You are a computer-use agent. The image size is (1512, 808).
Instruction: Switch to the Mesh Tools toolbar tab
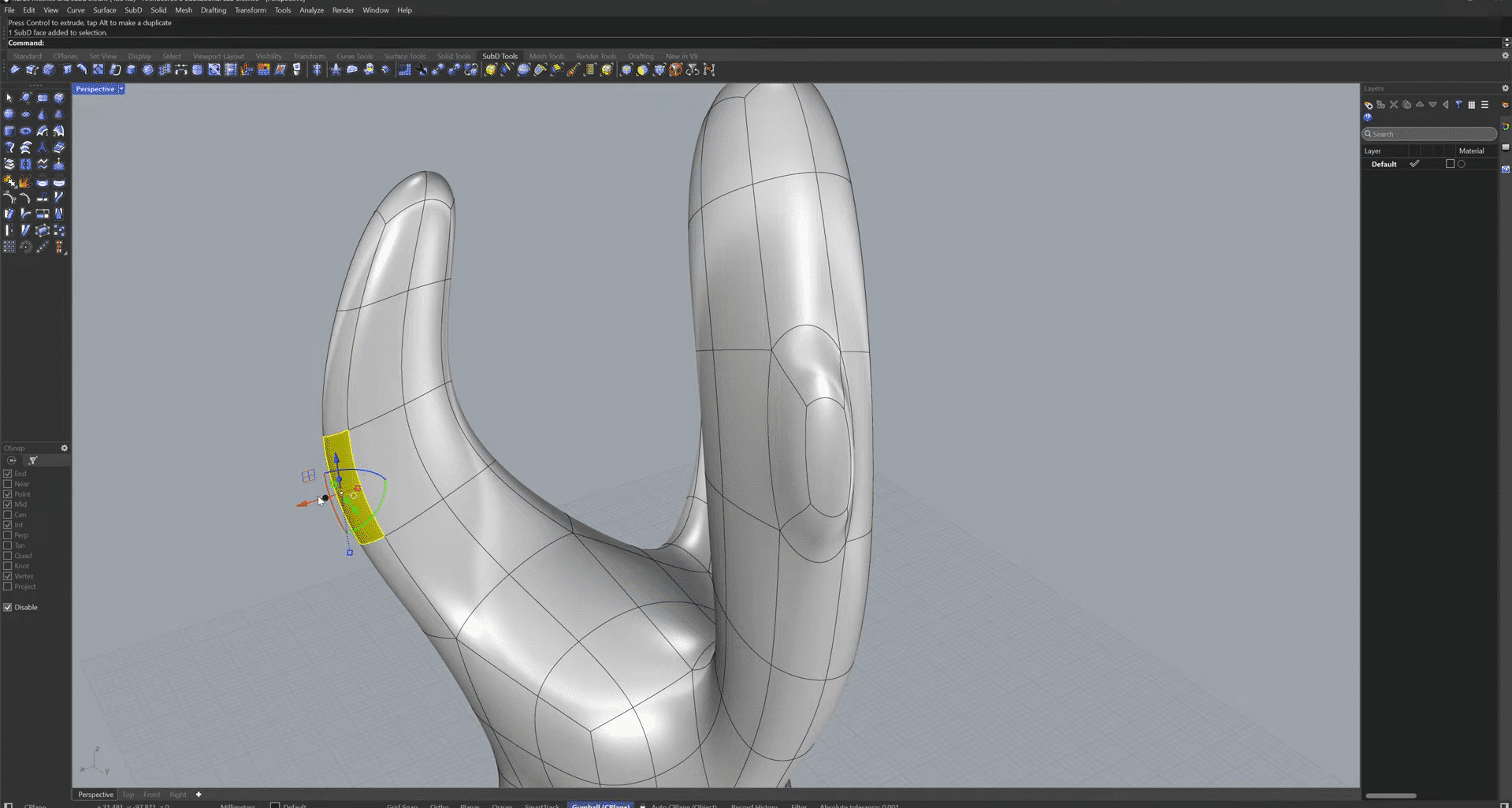[x=546, y=56]
